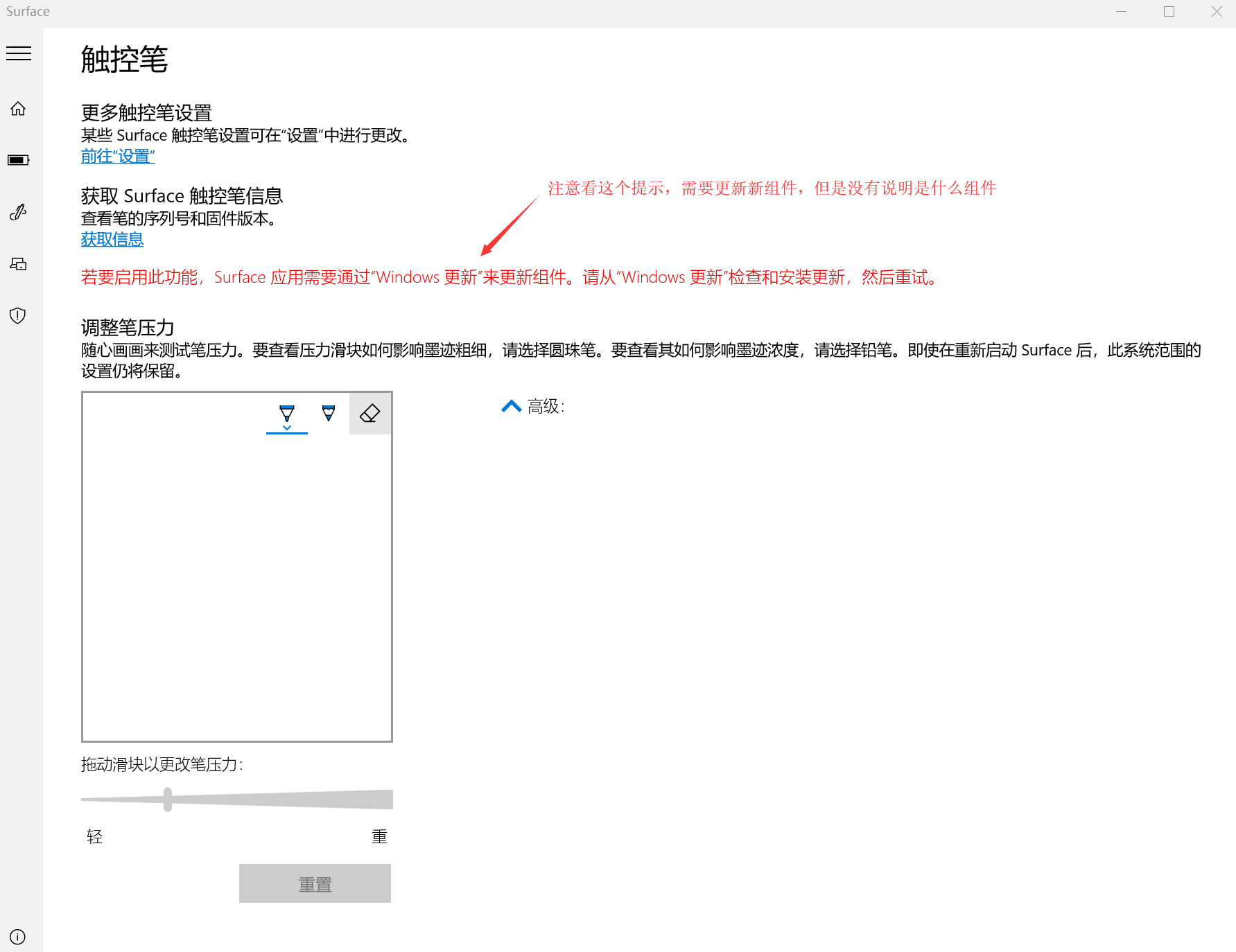Choose the eraser tool
1236x952 pixels.
coord(370,414)
